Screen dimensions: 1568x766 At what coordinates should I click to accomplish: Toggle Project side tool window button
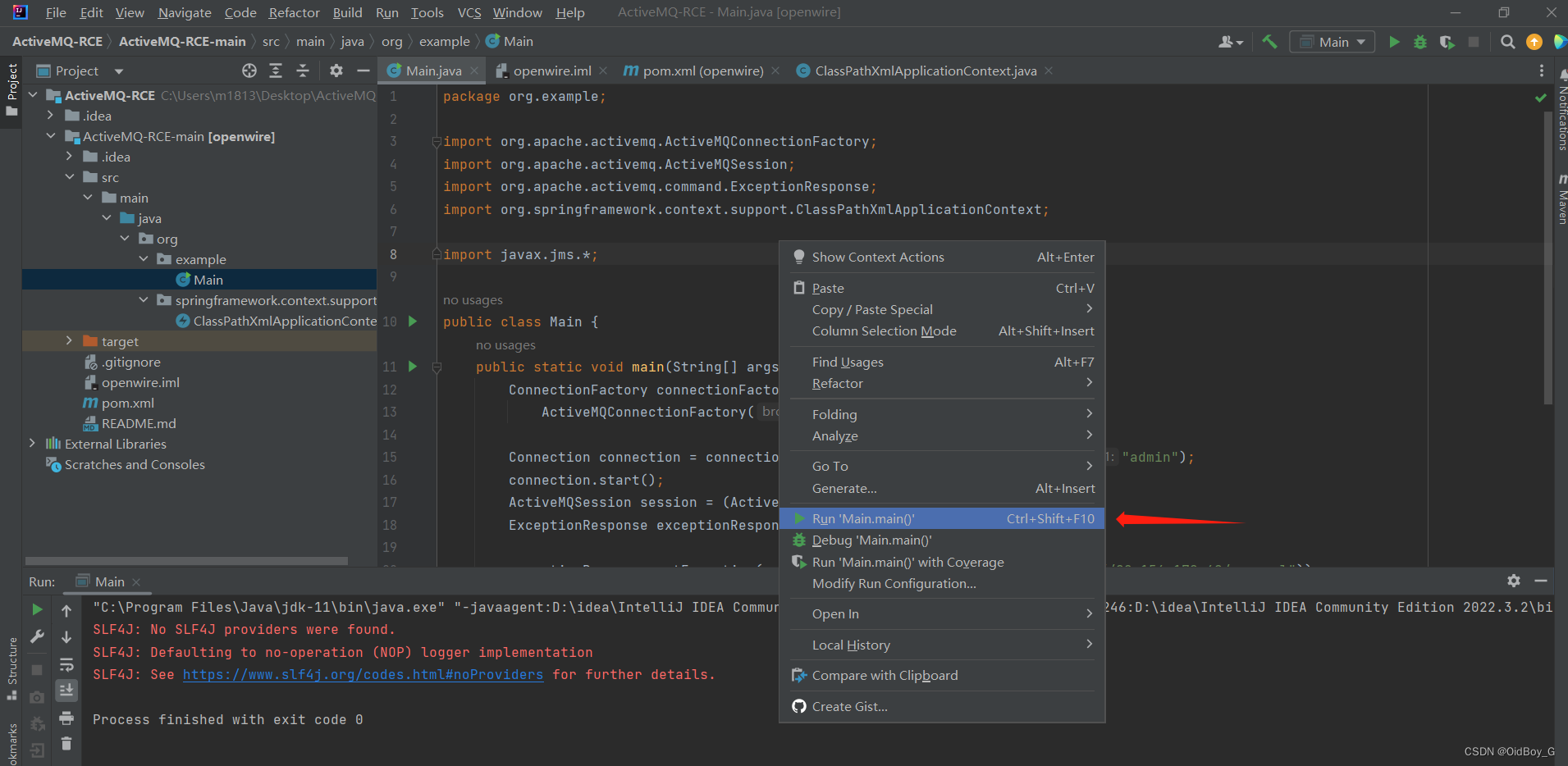click(x=11, y=90)
